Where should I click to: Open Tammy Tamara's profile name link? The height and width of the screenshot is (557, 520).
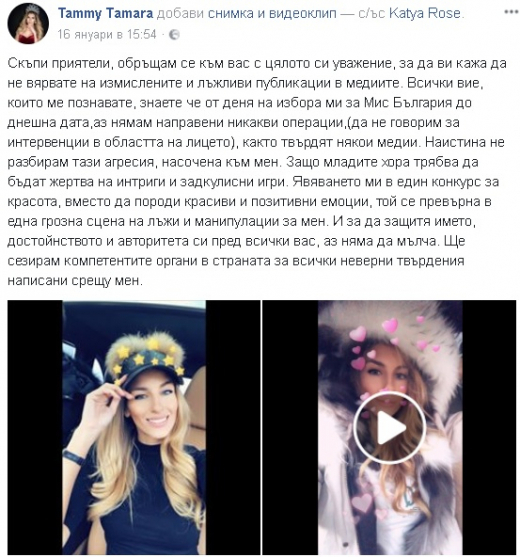(105, 13)
